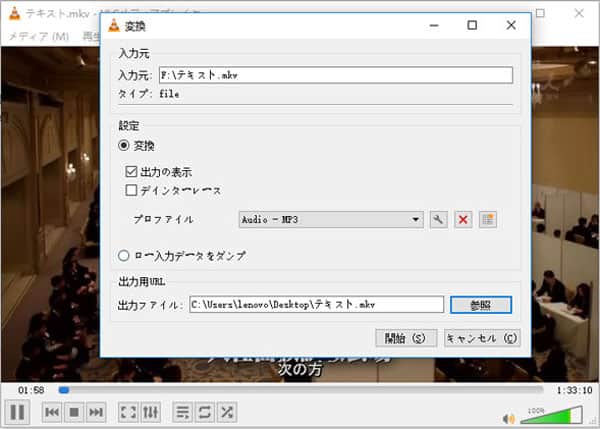
Task: Click the 出力ファイル destination path field
Action: [316, 305]
